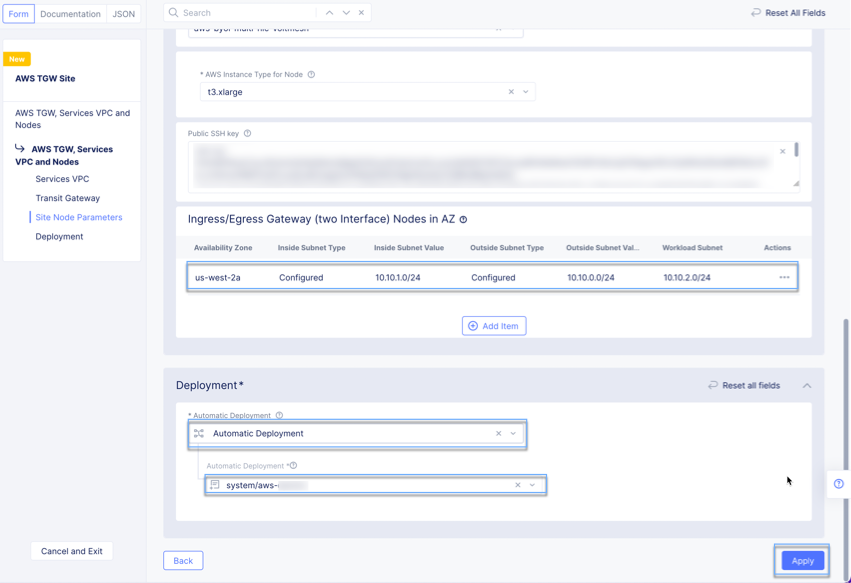Viewport: 851px width, 583px height.
Task: Expand the AWS Instance Type dropdown
Action: pyautogui.click(x=526, y=92)
